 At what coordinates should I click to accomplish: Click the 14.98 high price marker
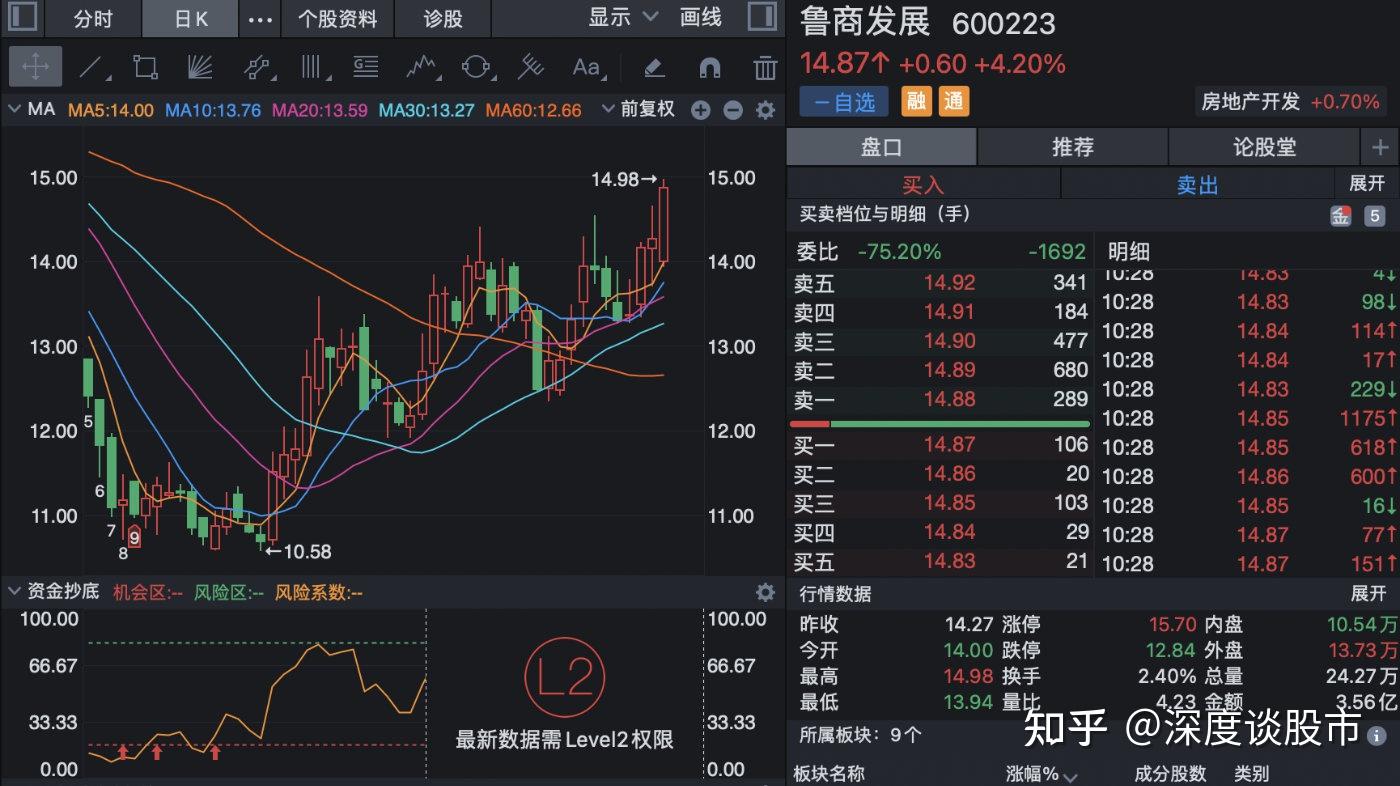(x=624, y=180)
